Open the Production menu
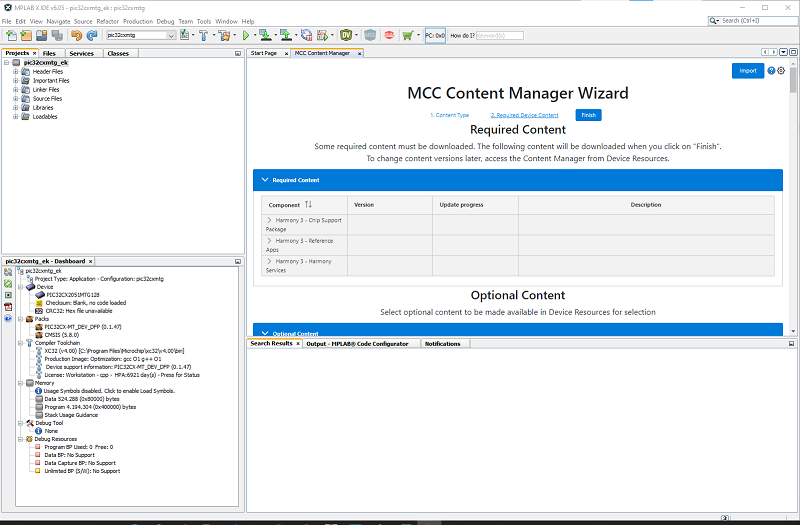Image resolution: width=800 pixels, height=525 pixels. pos(138,21)
